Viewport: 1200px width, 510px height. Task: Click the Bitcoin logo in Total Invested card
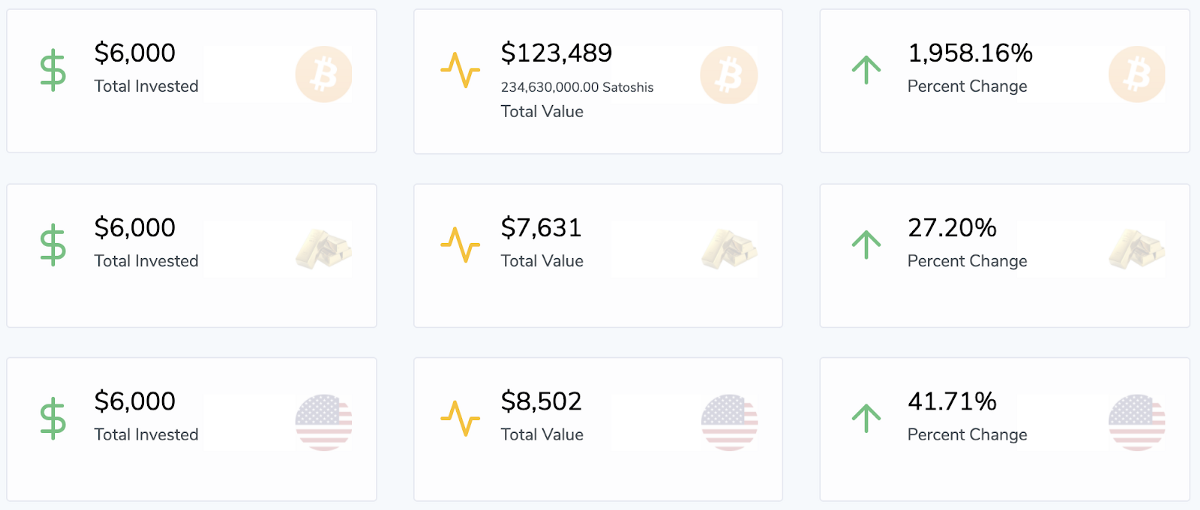(324, 75)
